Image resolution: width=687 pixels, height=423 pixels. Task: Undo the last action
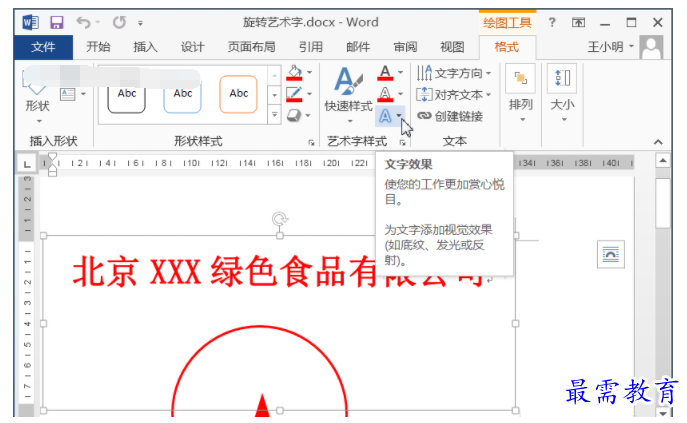83,22
